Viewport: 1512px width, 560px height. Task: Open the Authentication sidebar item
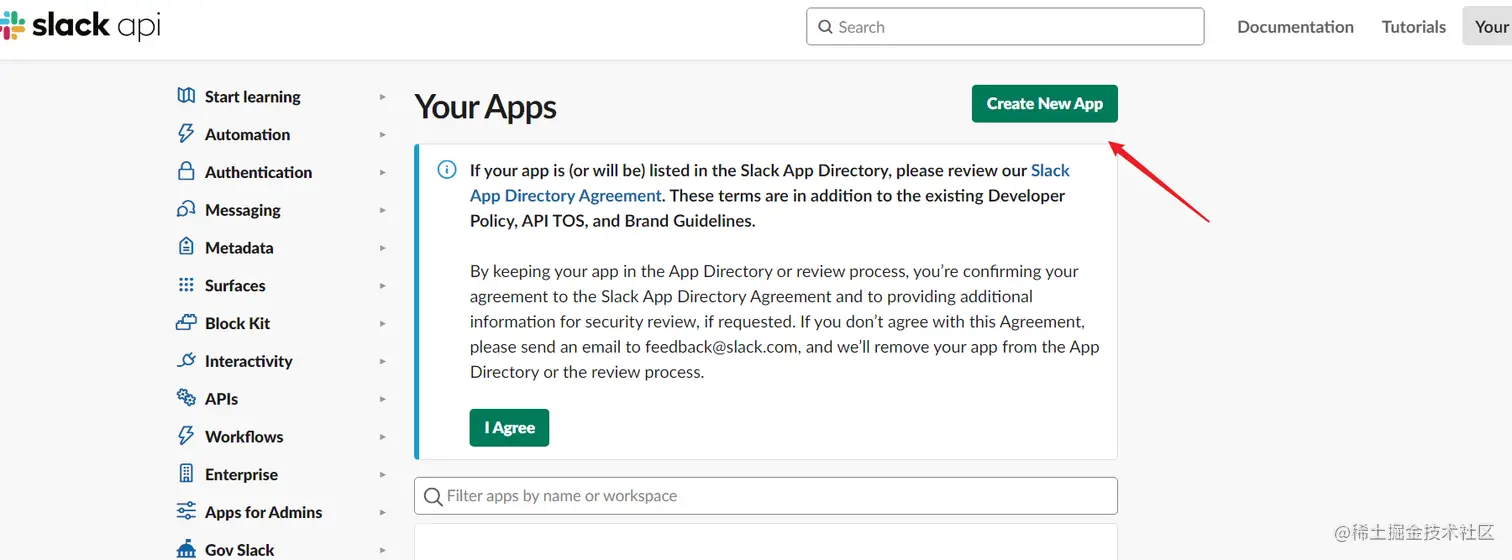[x=258, y=172]
